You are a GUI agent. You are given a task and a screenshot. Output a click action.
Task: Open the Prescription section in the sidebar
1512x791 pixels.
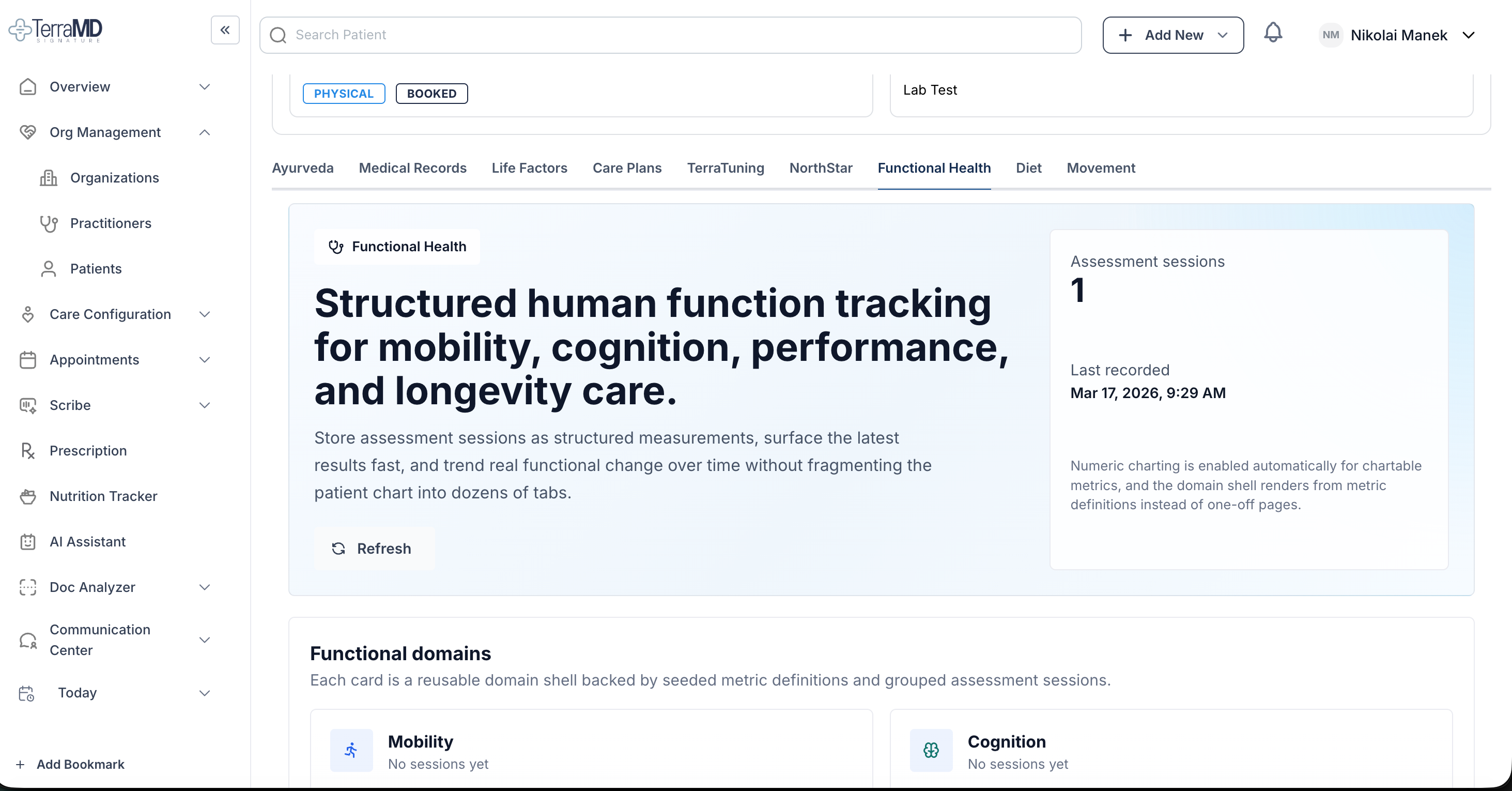click(87, 451)
